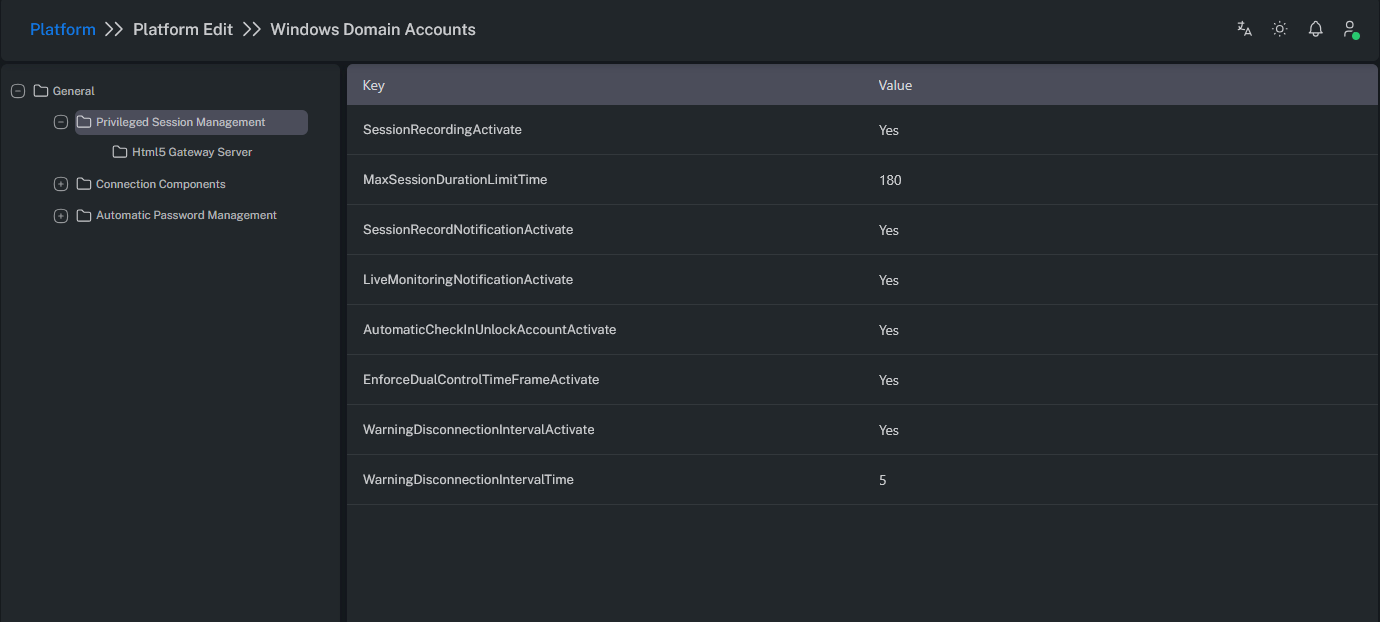
Task: Navigate to Platform Edit breadcrumb
Action: click(x=183, y=30)
